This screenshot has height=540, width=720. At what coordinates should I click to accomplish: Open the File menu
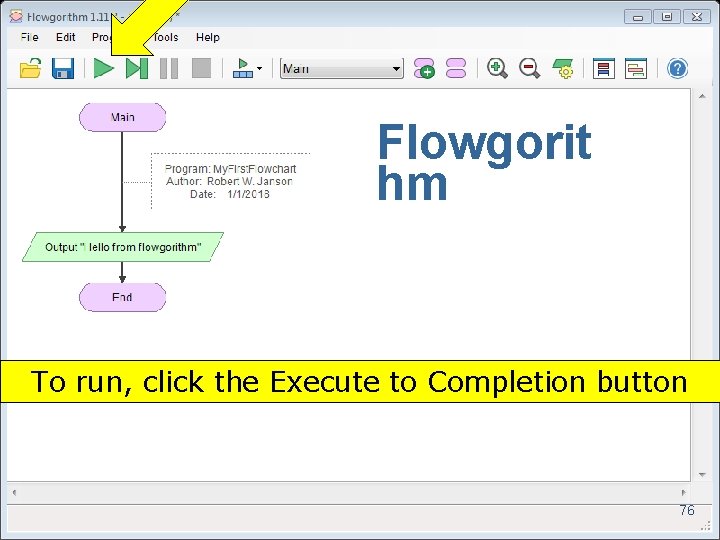[29, 37]
